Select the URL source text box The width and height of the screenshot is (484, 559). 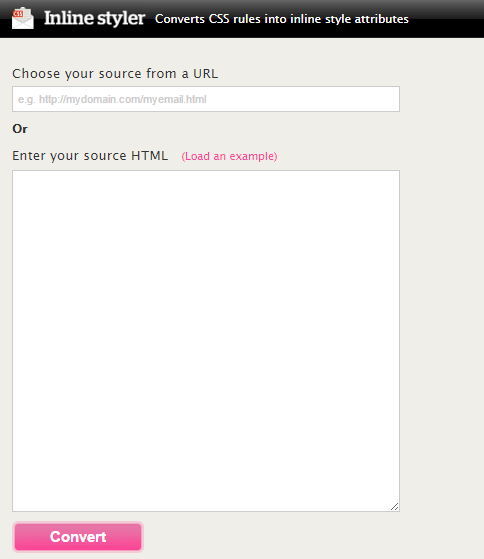(206, 99)
